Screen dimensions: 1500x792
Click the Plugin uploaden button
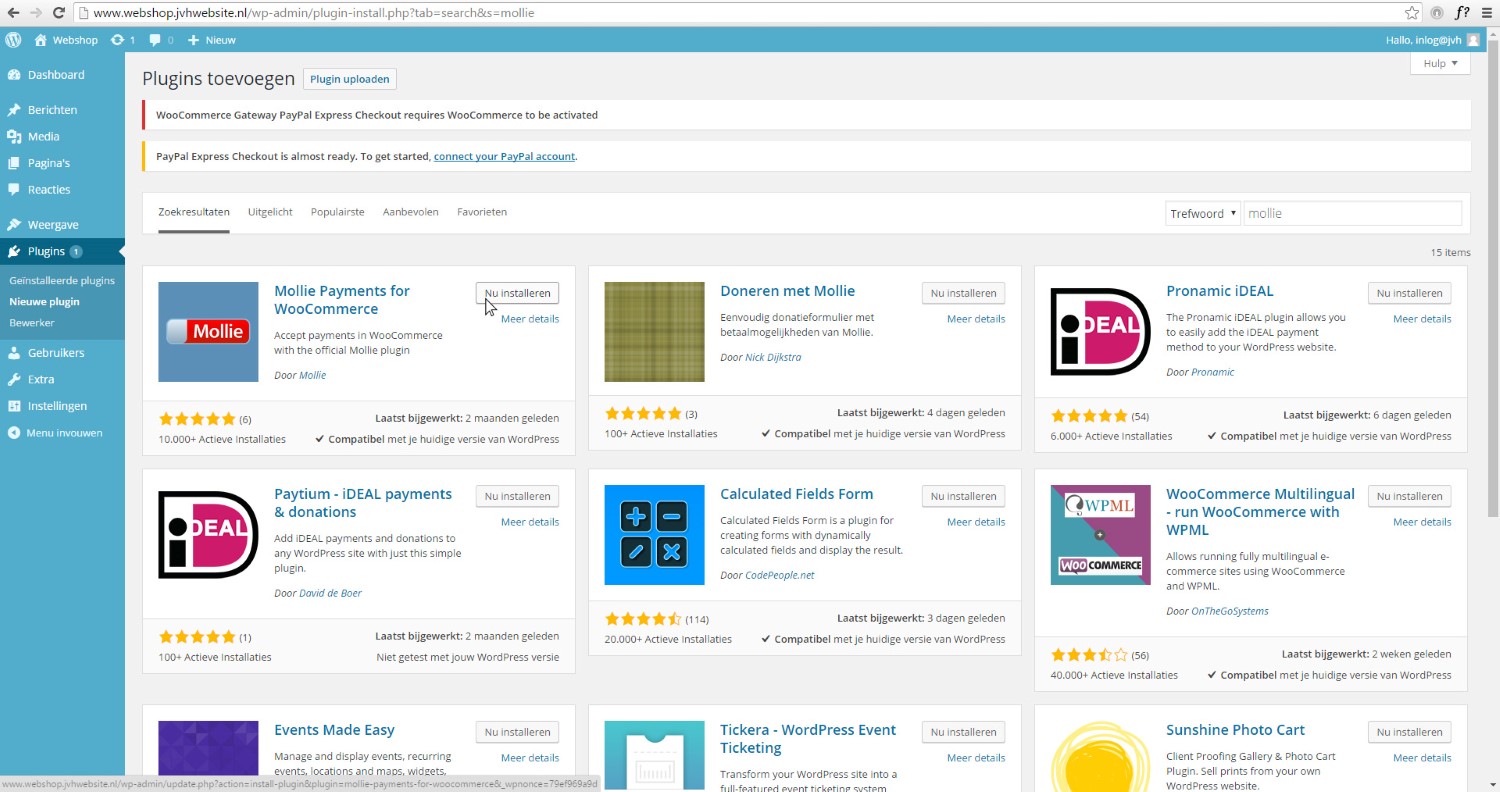pos(350,80)
